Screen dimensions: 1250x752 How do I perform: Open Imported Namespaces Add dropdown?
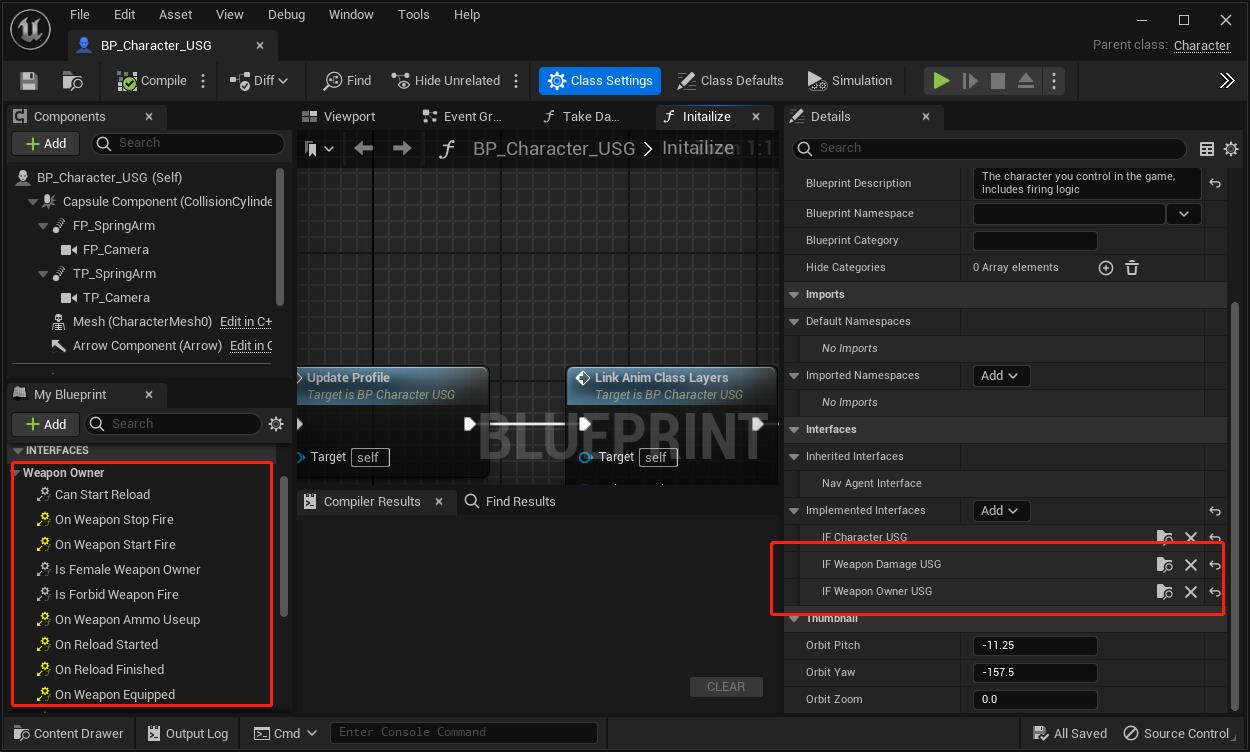tap(999, 376)
